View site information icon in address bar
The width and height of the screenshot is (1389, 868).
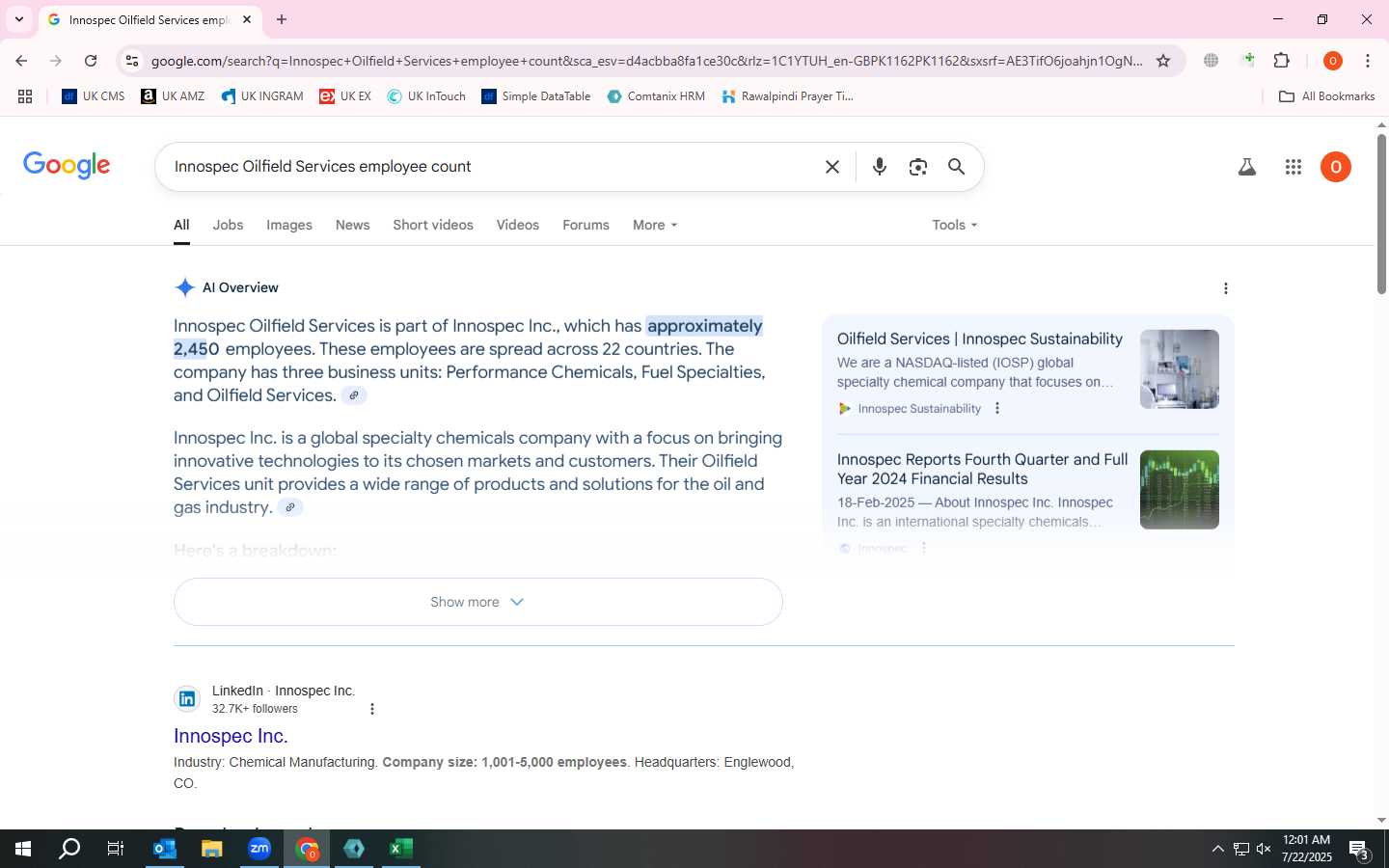[x=132, y=61]
